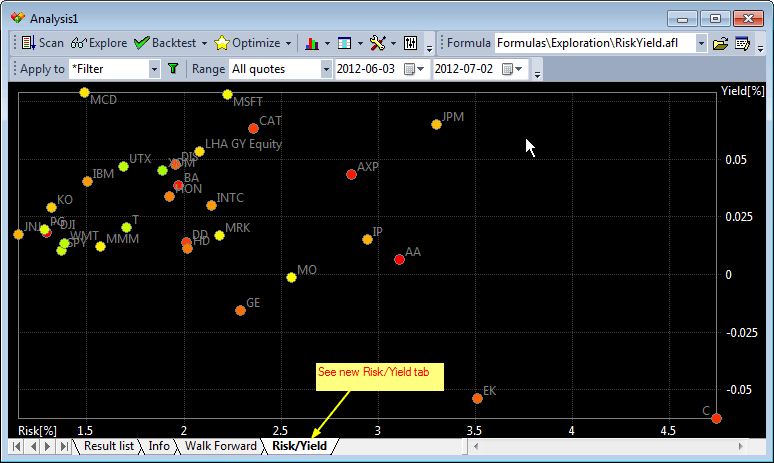
Task: Expand the Range All quotes dropdown
Action: (x=326, y=69)
